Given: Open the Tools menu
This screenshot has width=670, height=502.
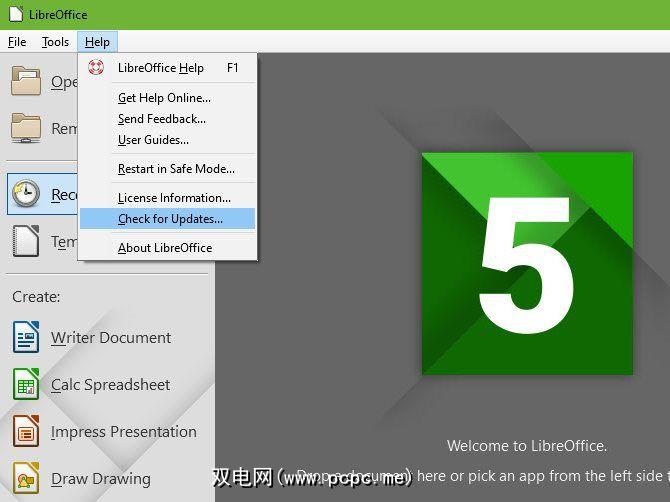Looking at the screenshot, I should 55,42.
